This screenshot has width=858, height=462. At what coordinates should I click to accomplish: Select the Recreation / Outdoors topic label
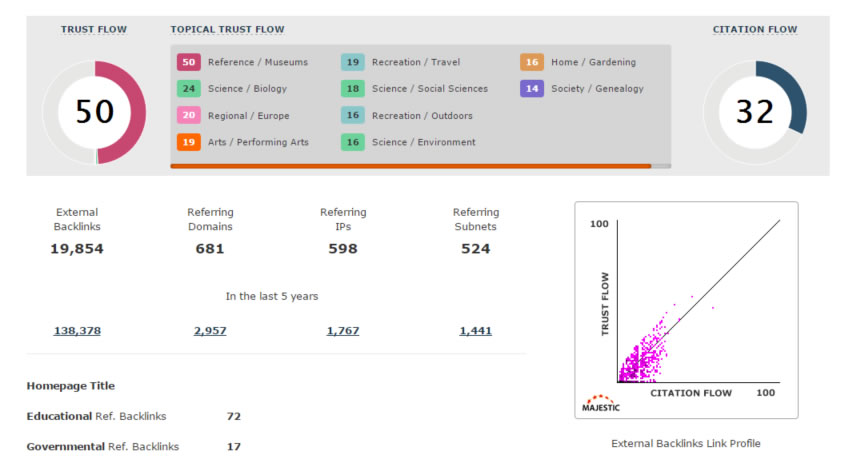422,116
